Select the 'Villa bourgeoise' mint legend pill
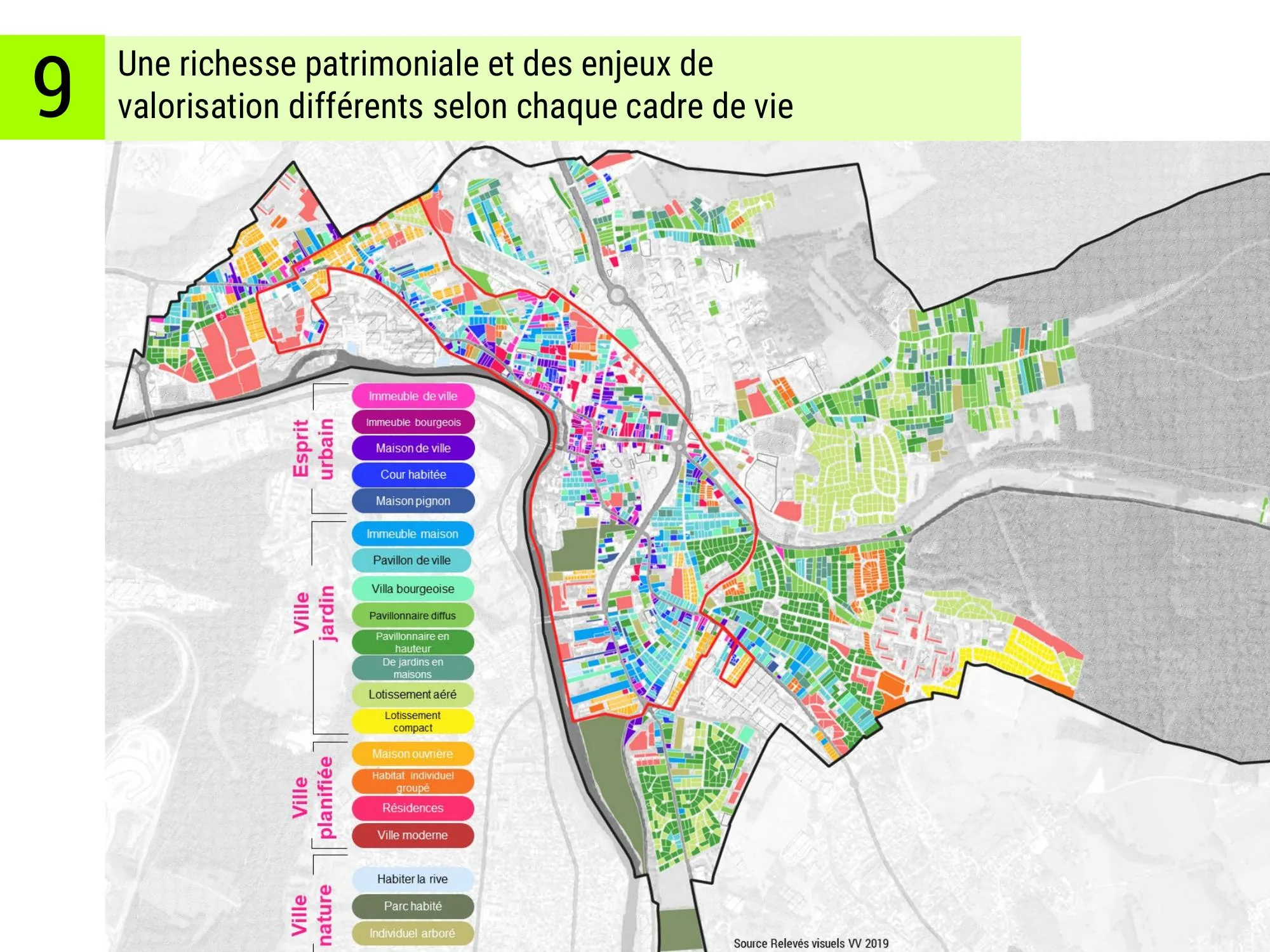This screenshot has height=952, width=1270. (x=413, y=589)
